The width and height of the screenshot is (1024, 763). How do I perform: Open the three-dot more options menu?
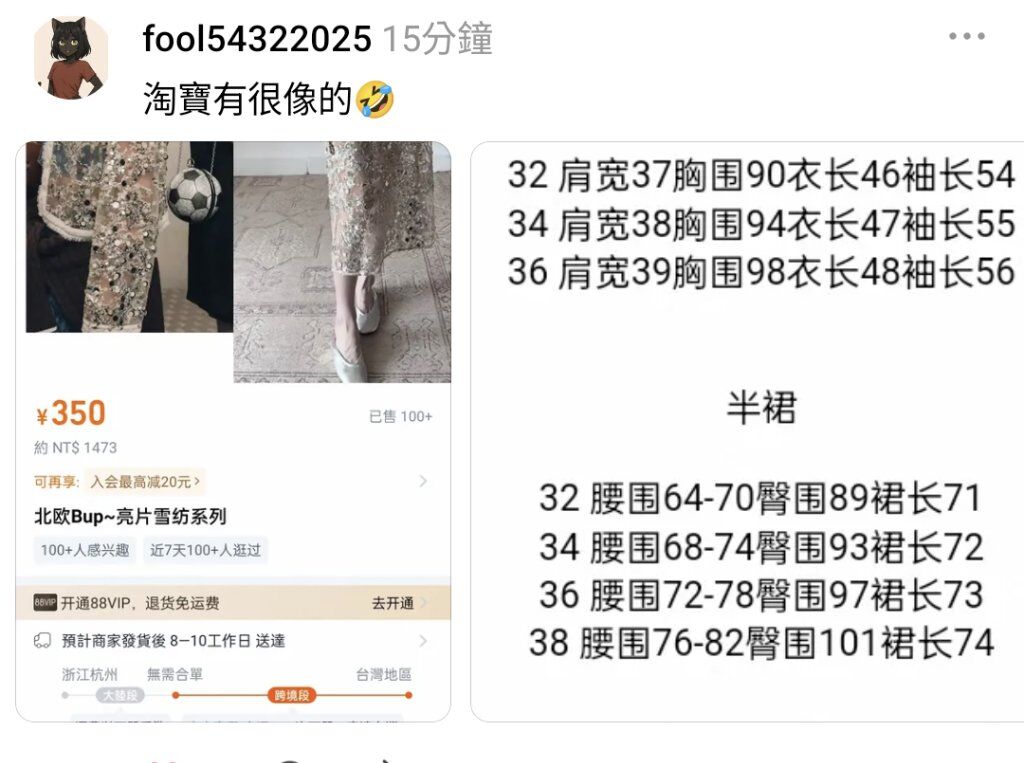(x=967, y=37)
